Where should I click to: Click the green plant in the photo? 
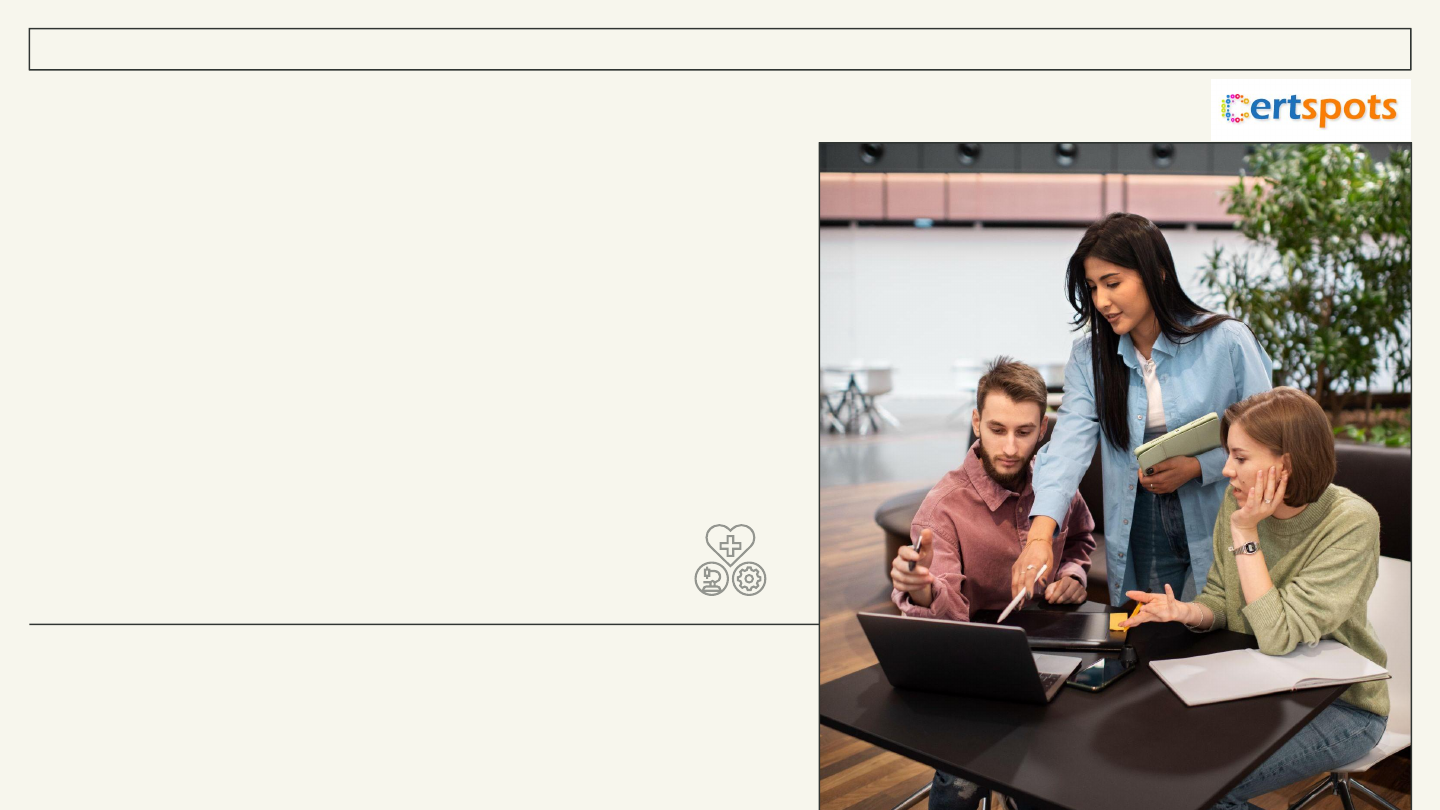coord(1310,290)
